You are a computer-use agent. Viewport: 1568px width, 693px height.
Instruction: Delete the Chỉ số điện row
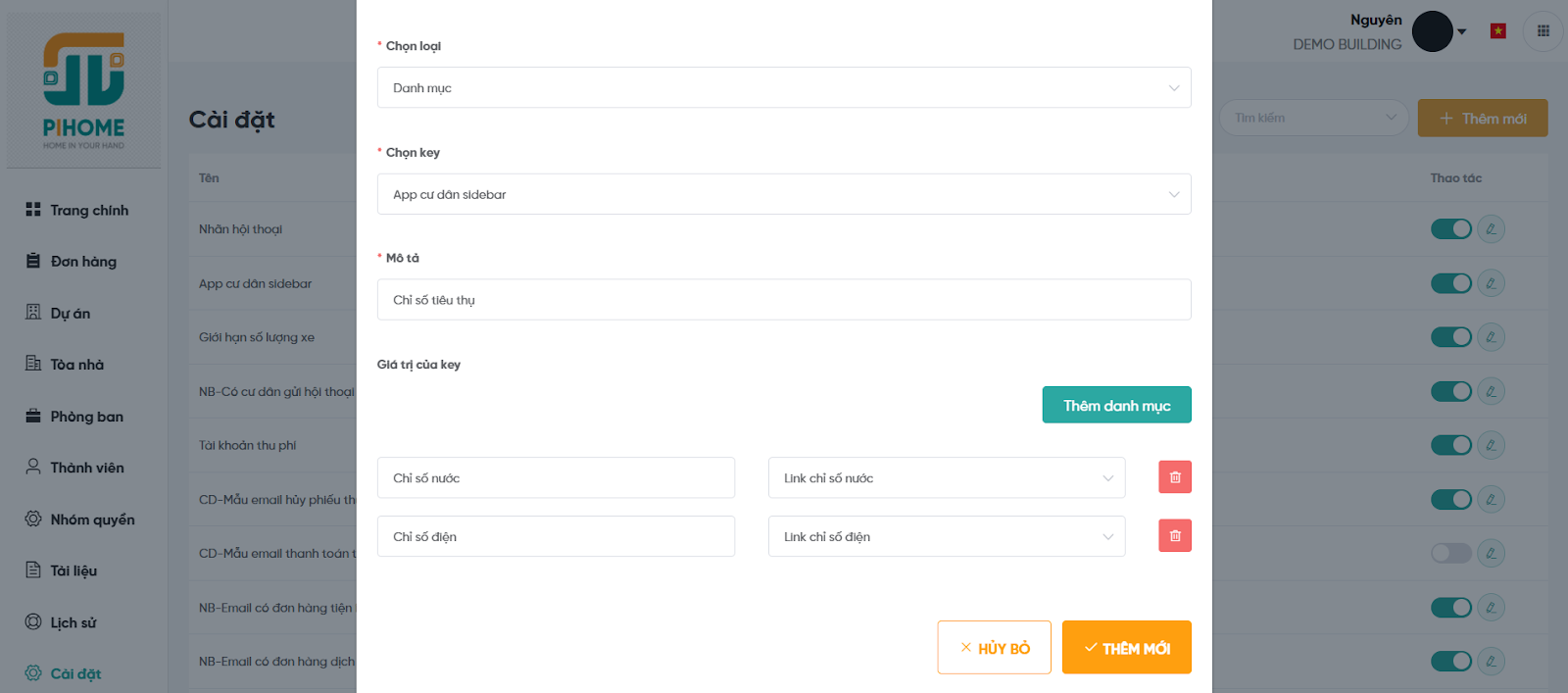[1174, 536]
